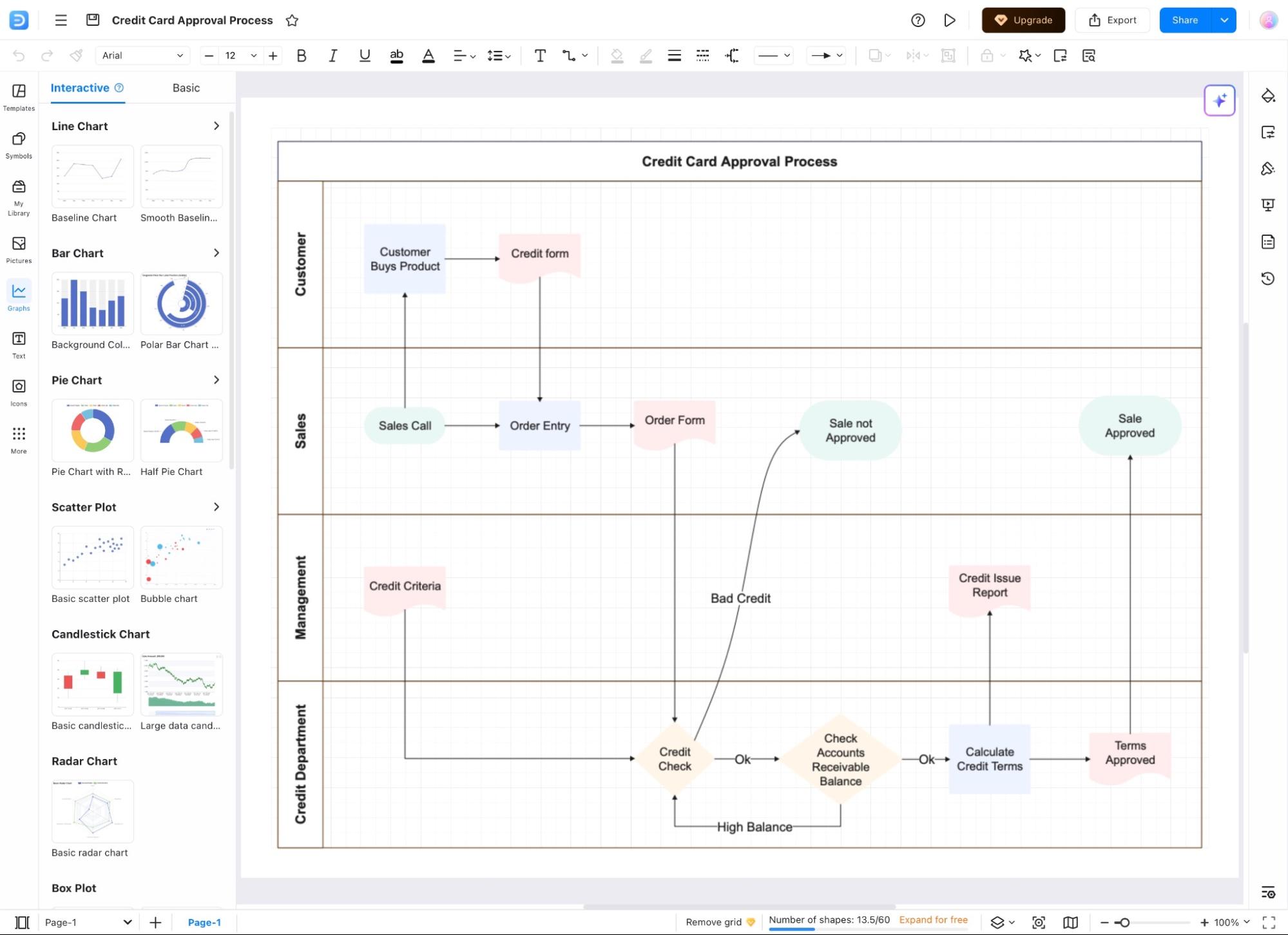Click the Fill color bucket on the right panel
This screenshot has width=1288, height=935.
[x=1267, y=95]
